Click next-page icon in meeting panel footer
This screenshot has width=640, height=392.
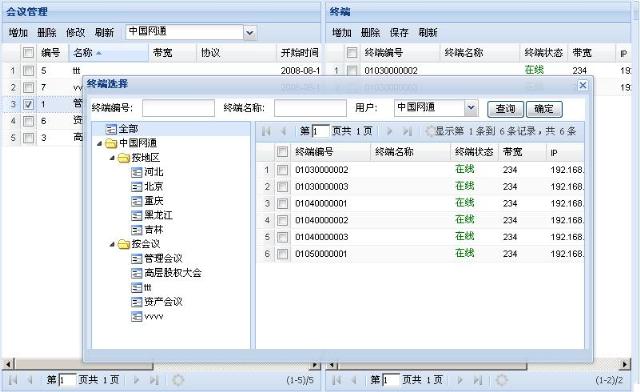pos(136,380)
